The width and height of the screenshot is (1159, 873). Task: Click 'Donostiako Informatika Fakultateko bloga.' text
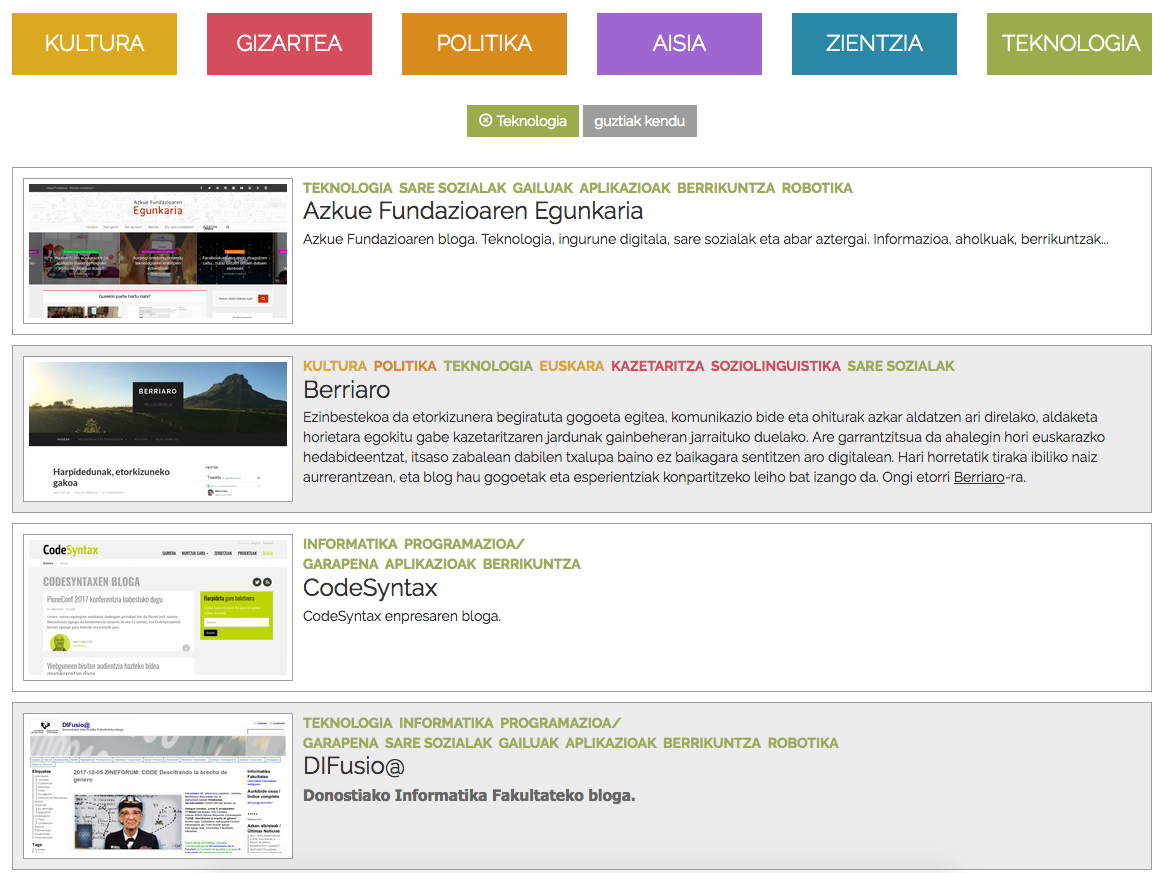click(469, 796)
